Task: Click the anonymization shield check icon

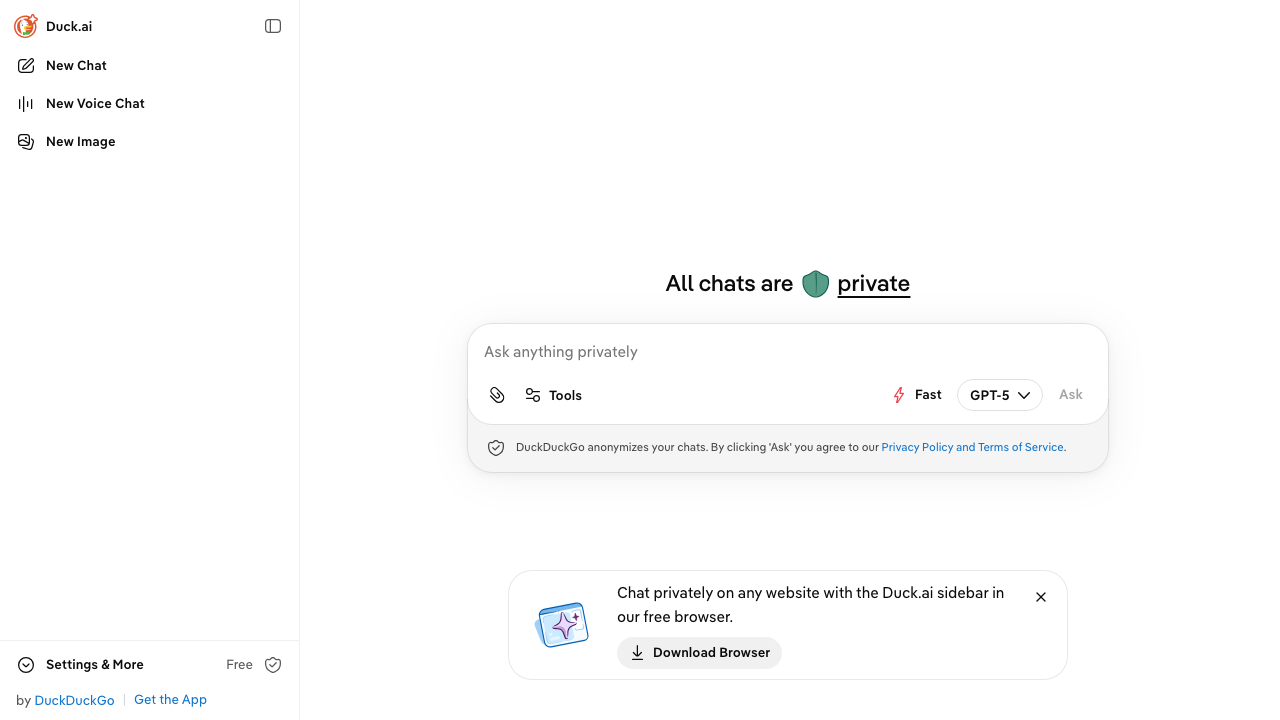Action: [x=496, y=448]
